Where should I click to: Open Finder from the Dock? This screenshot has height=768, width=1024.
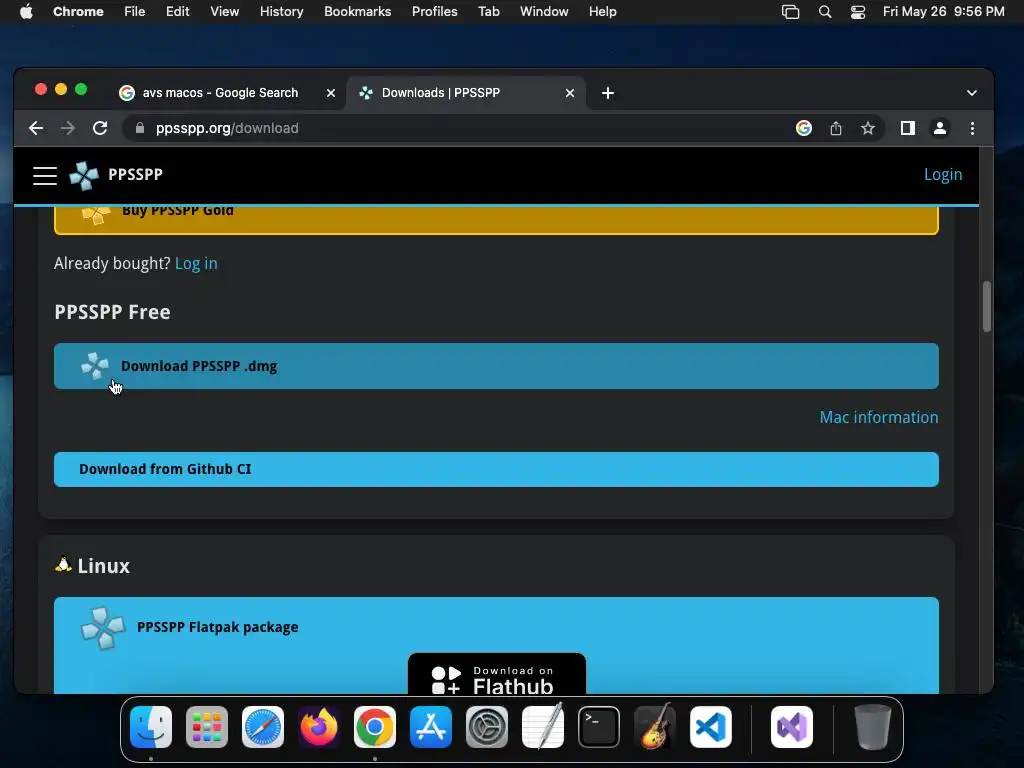(x=151, y=727)
